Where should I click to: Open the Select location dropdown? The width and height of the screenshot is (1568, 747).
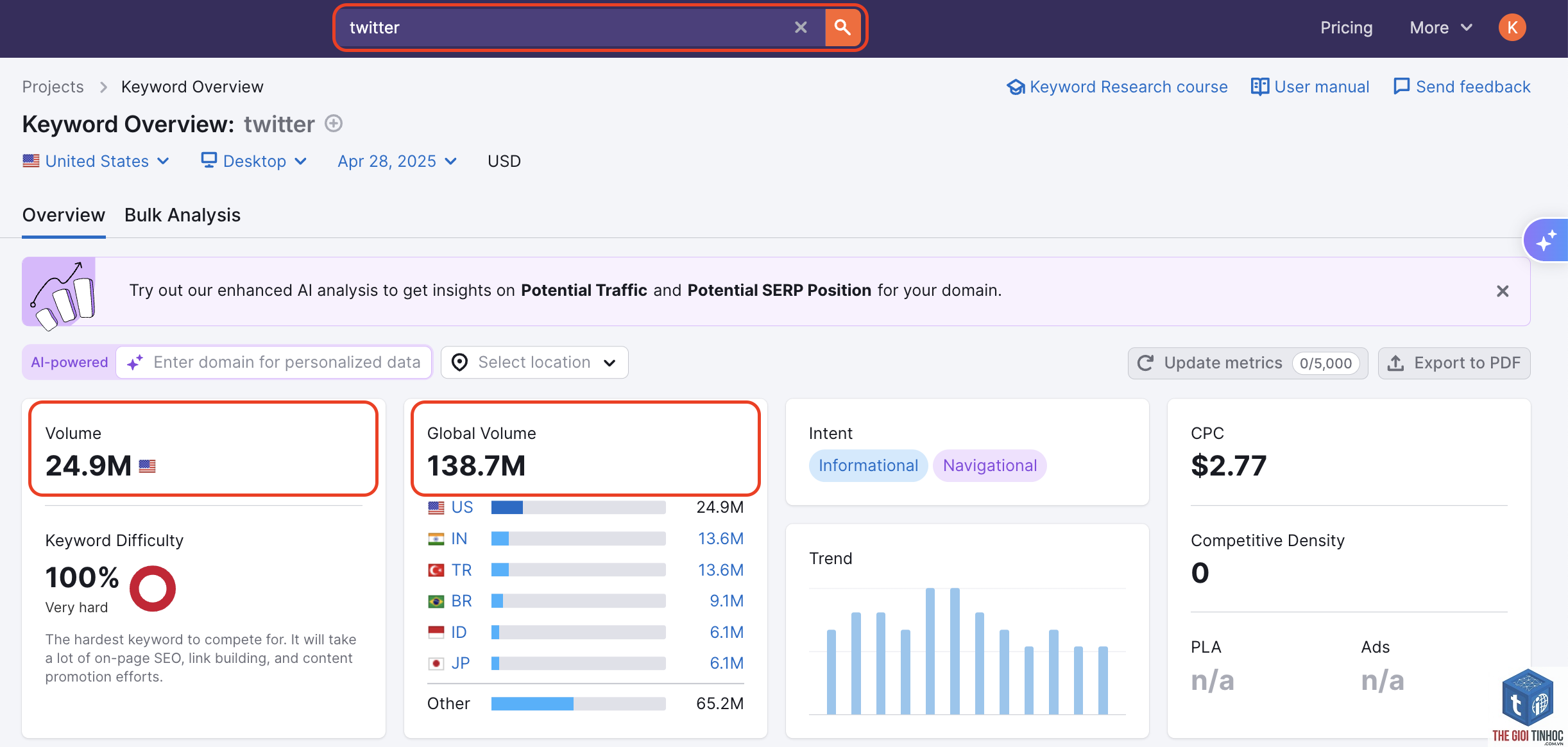[534, 363]
